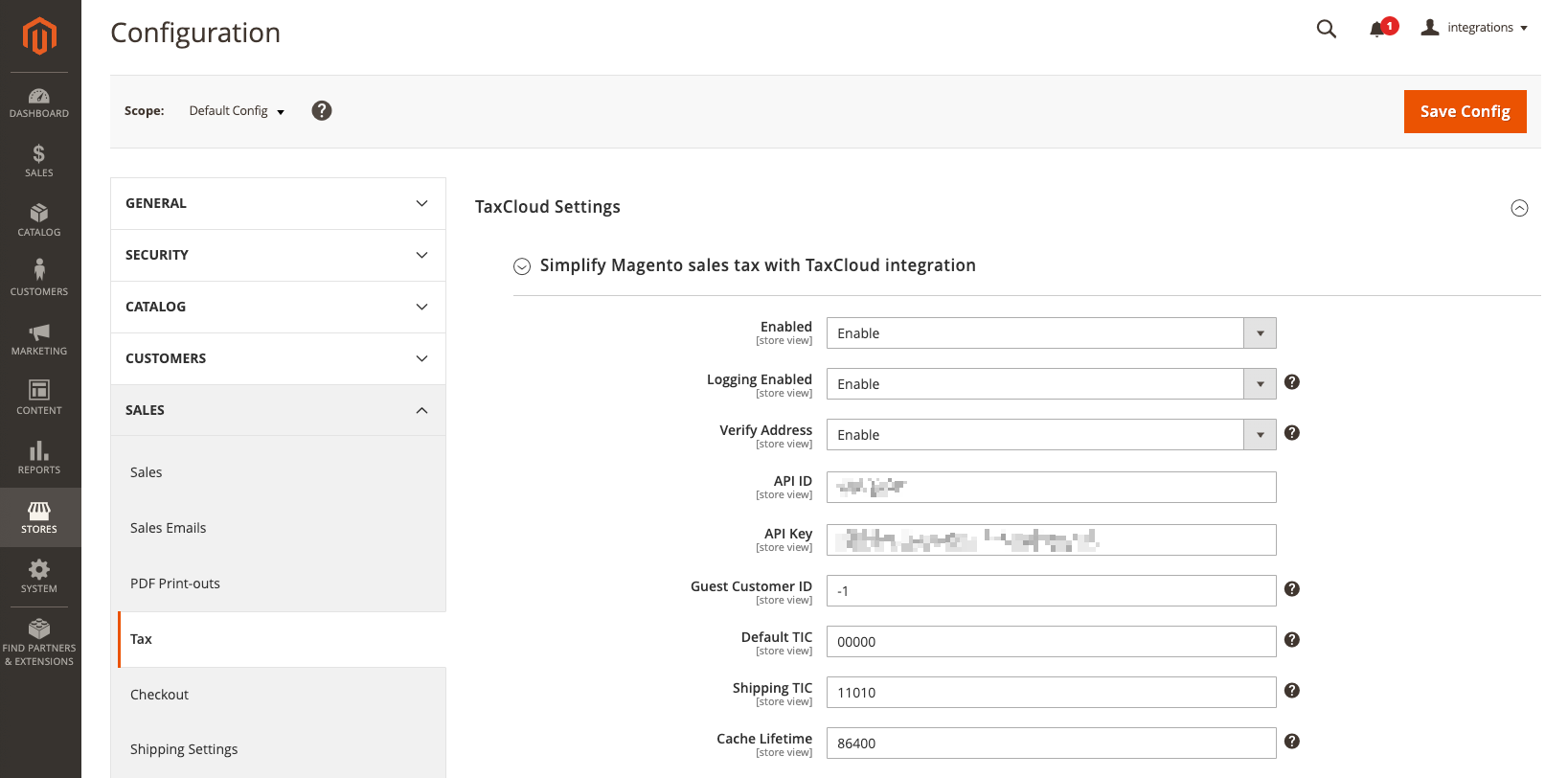Collapse the SALES config section

(x=278, y=410)
